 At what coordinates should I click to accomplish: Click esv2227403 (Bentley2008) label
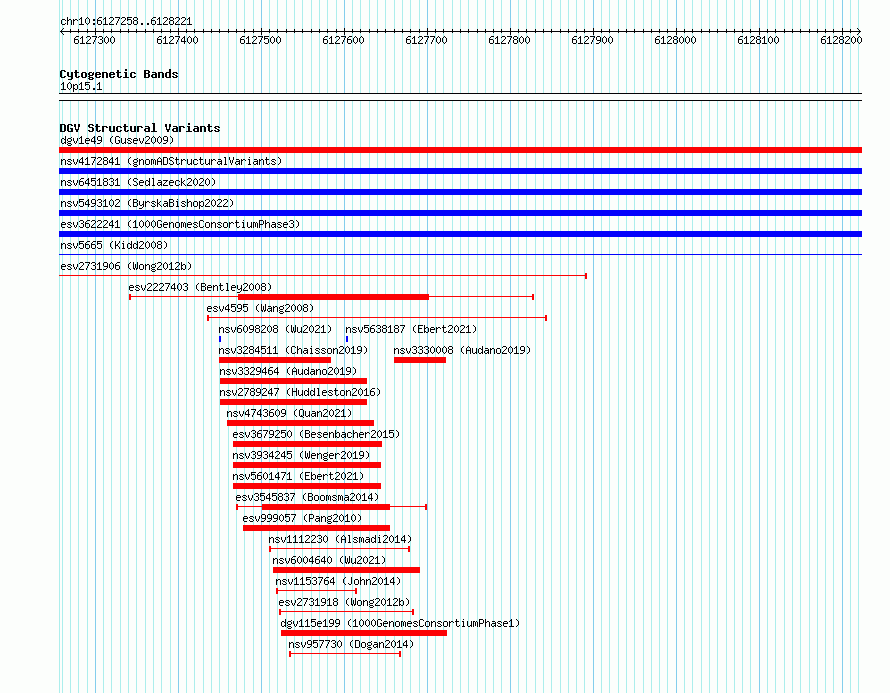coord(200,287)
